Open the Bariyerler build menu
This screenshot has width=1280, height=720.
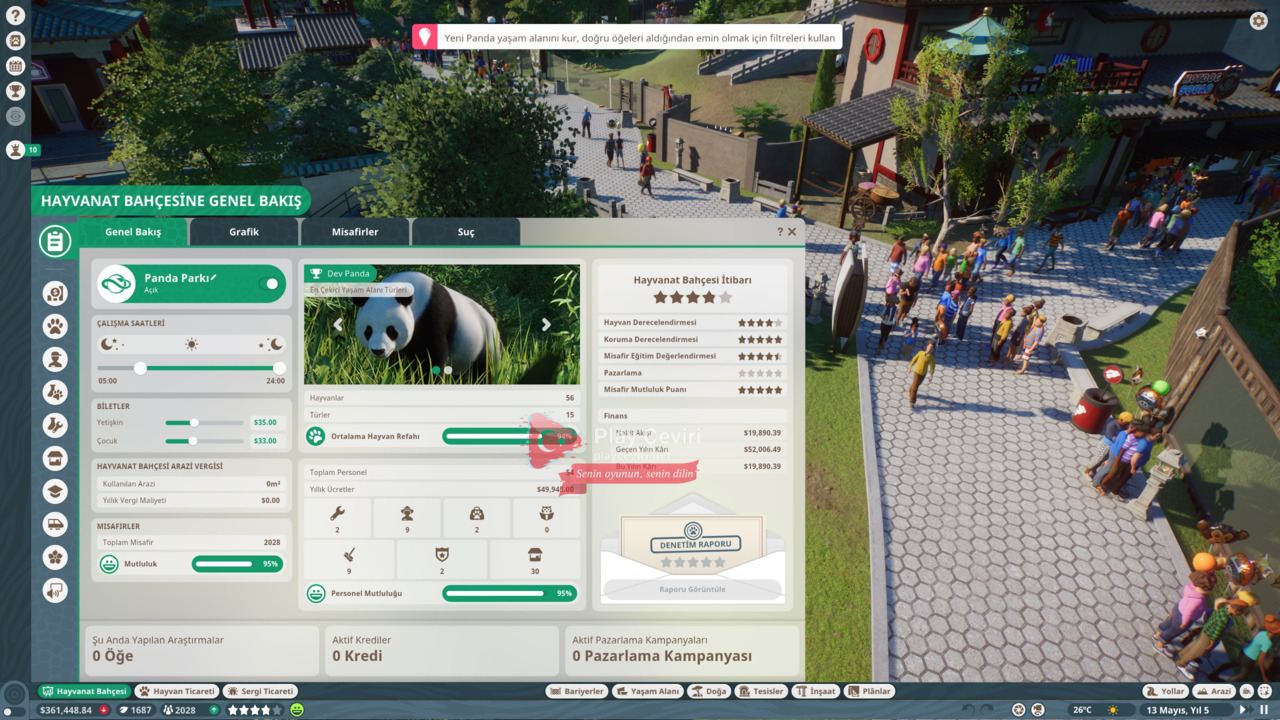pyautogui.click(x=577, y=691)
